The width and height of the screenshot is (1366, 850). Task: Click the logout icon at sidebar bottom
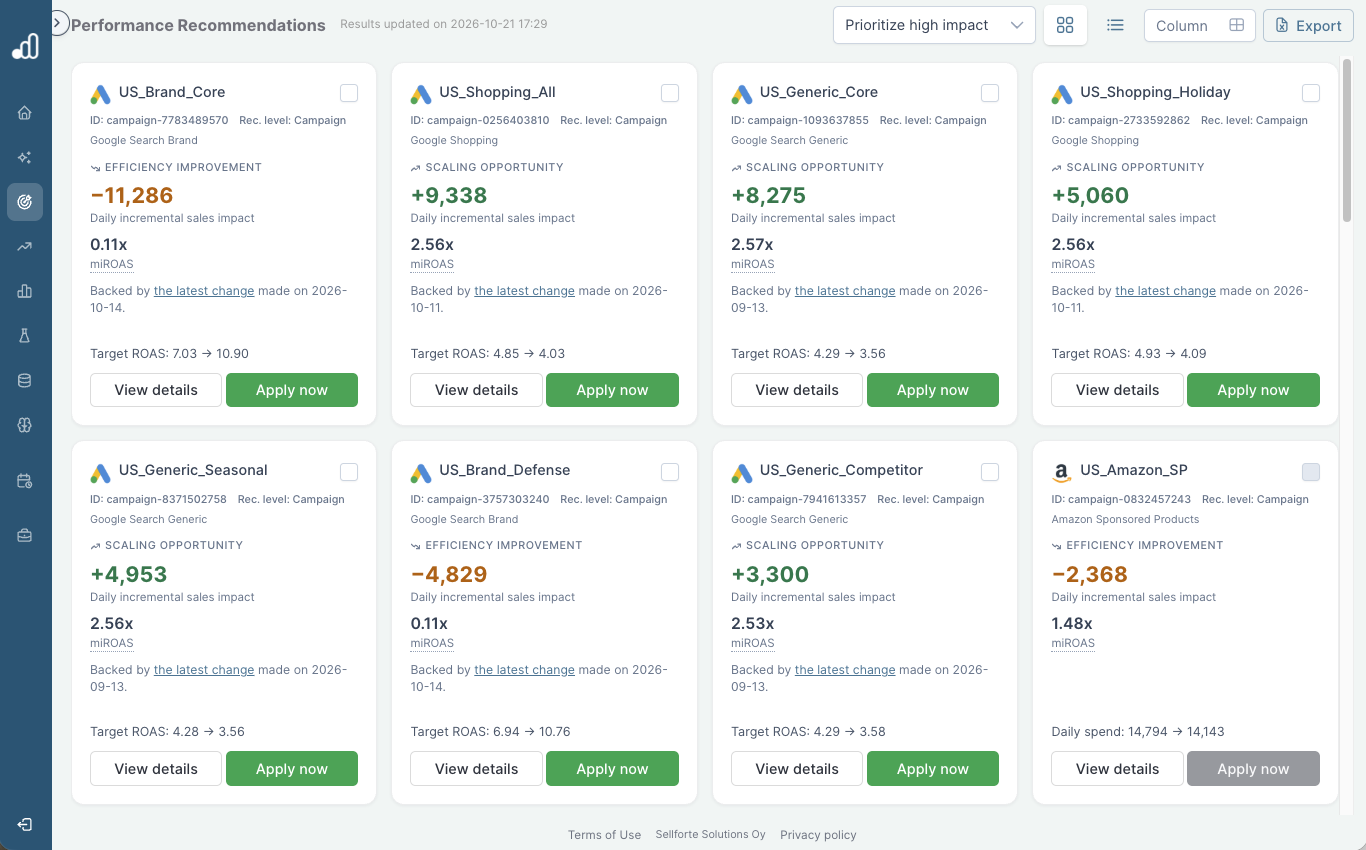[25, 824]
